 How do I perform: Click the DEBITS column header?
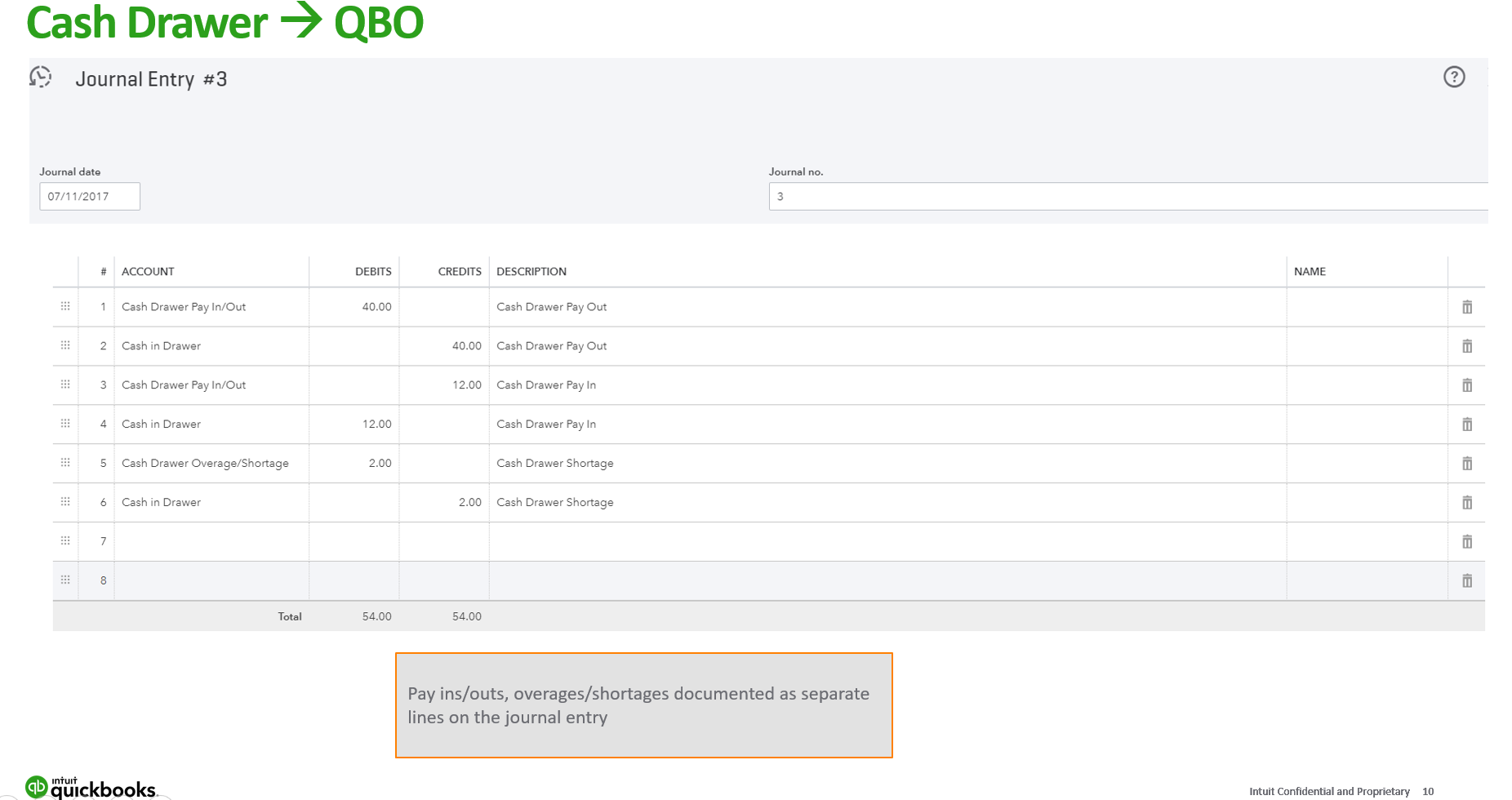pos(373,272)
